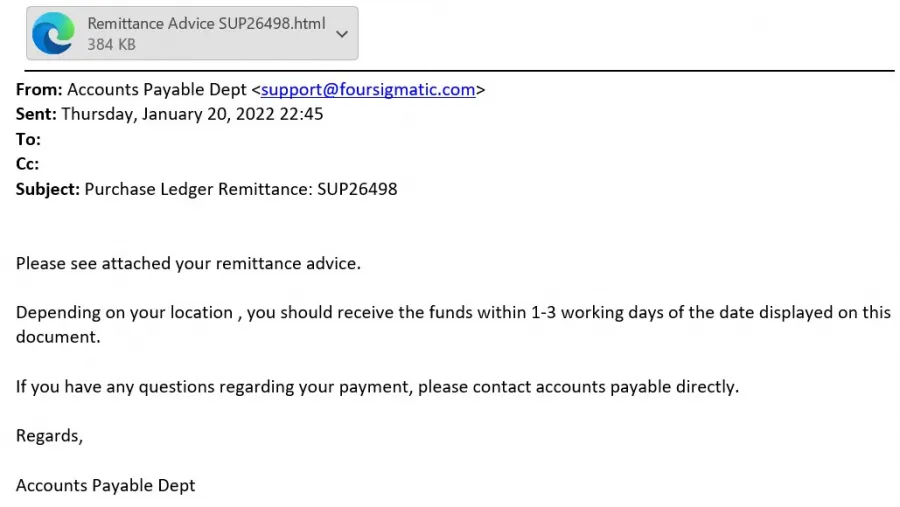Expand the attachment dropdown chevron
The width and height of the screenshot is (900, 507).
pyautogui.click(x=342, y=34)
